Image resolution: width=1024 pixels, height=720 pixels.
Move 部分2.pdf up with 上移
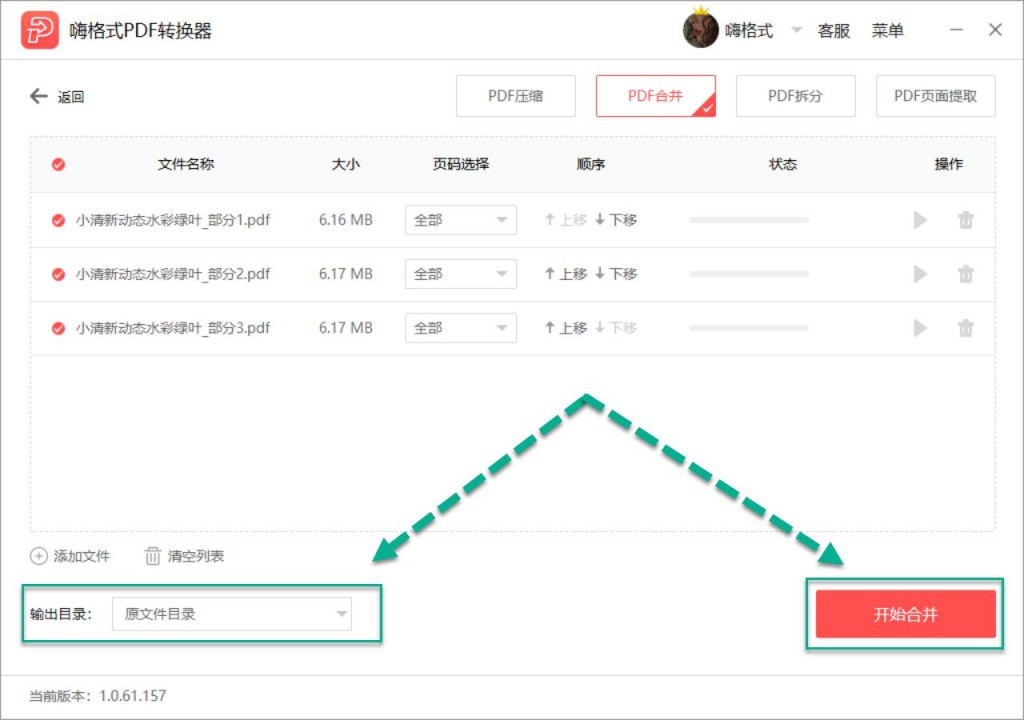tap(566, 274)
